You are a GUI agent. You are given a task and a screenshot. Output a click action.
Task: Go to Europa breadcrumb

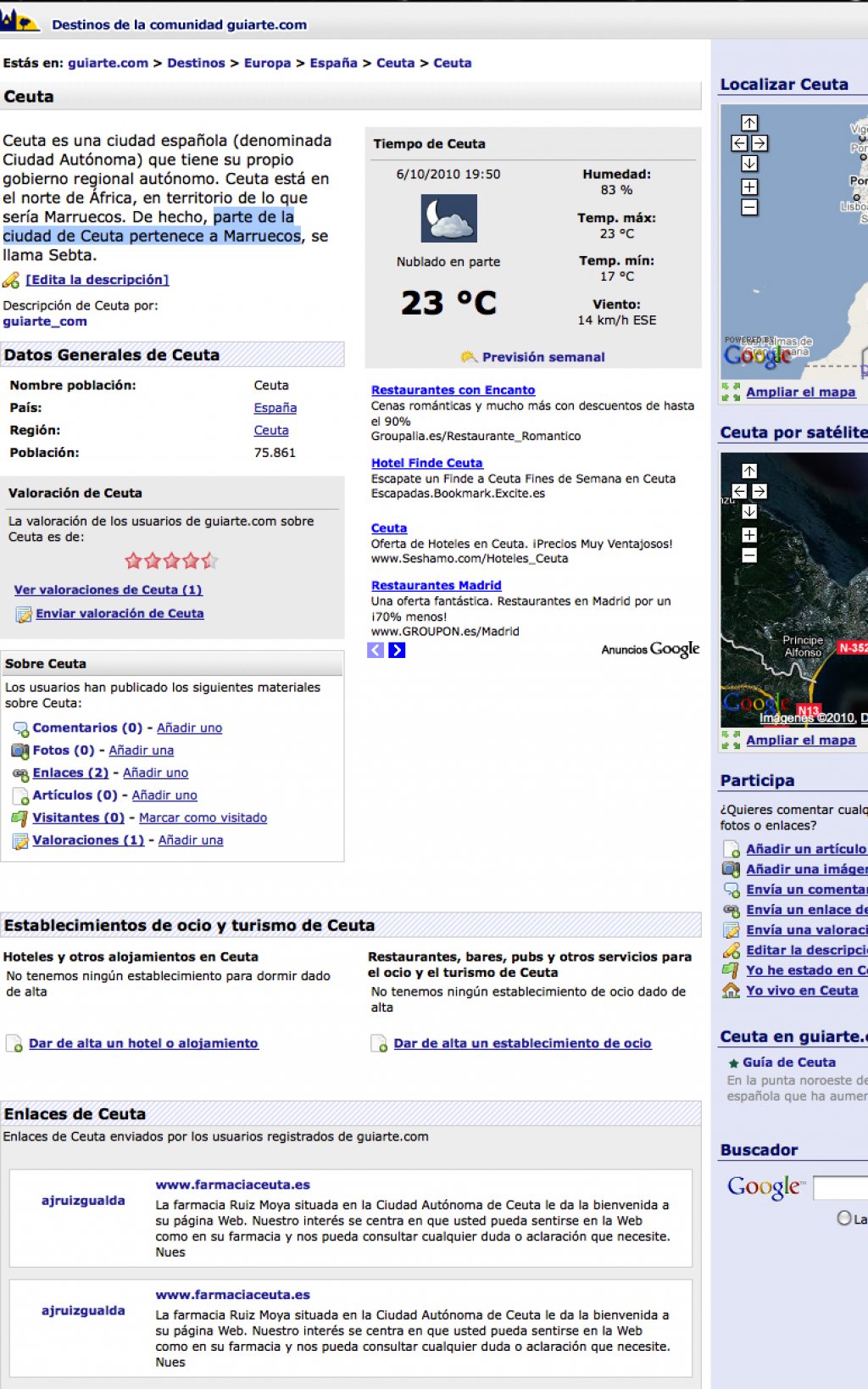pyautogui.click(x=267, y=63)
